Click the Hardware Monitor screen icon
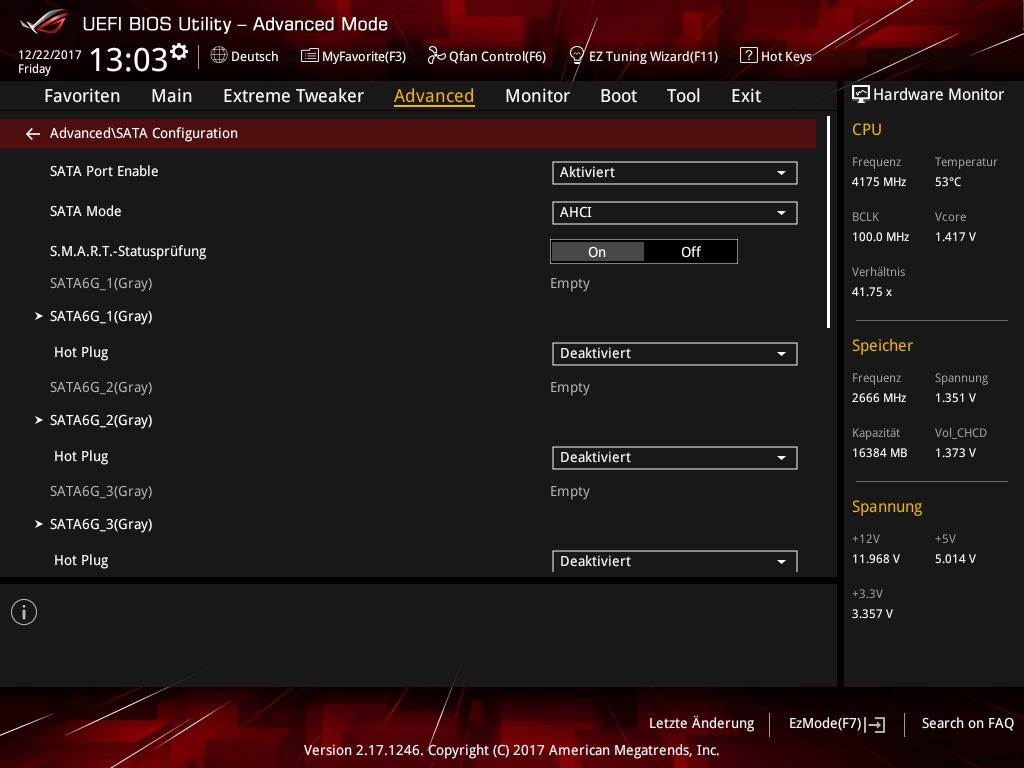The width and height of the screenshot is (1024, 768). (x=861, y=95)
